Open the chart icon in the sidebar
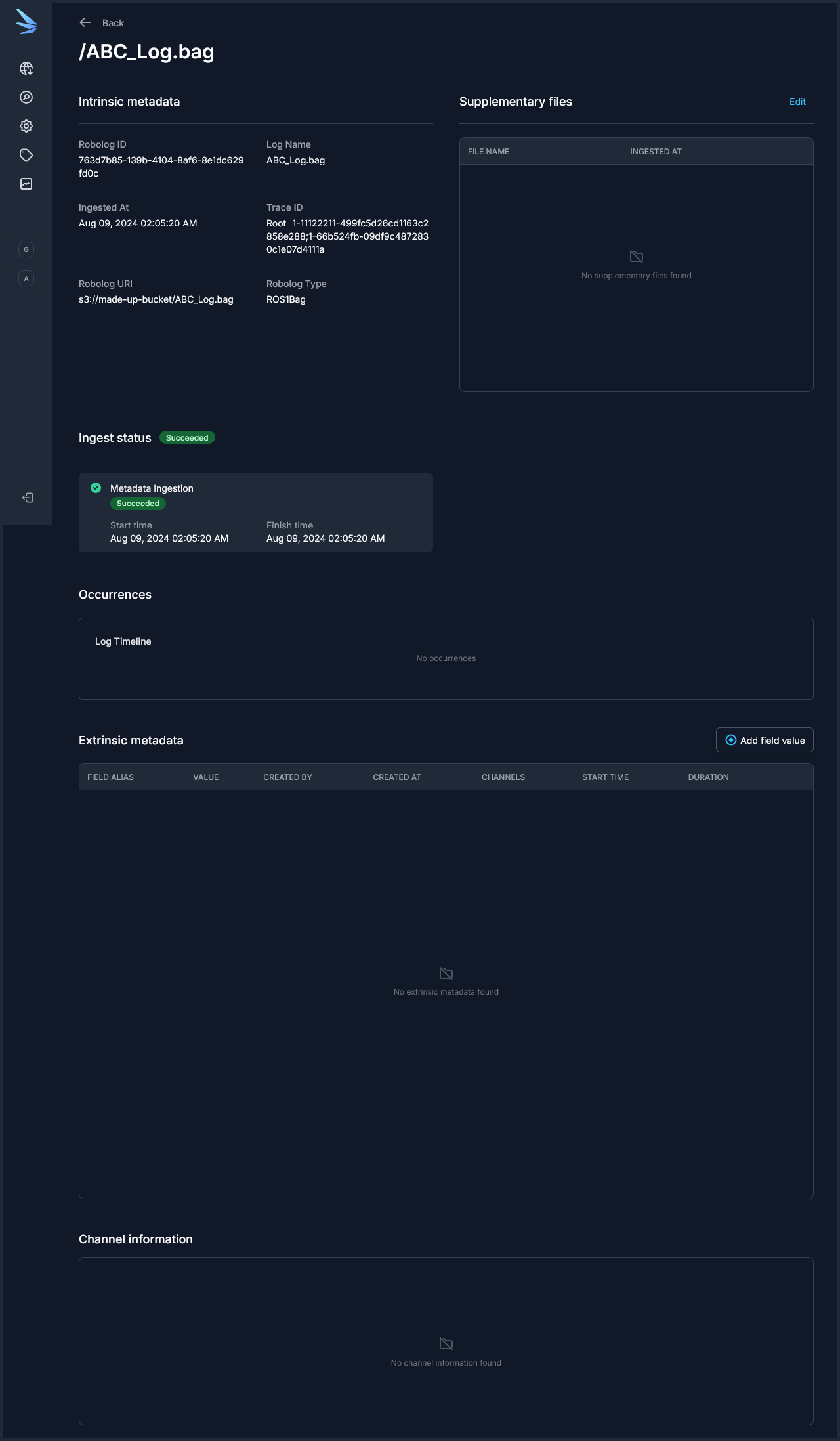This screenshot has height=1441, width=840. click(x=26, y=184)
